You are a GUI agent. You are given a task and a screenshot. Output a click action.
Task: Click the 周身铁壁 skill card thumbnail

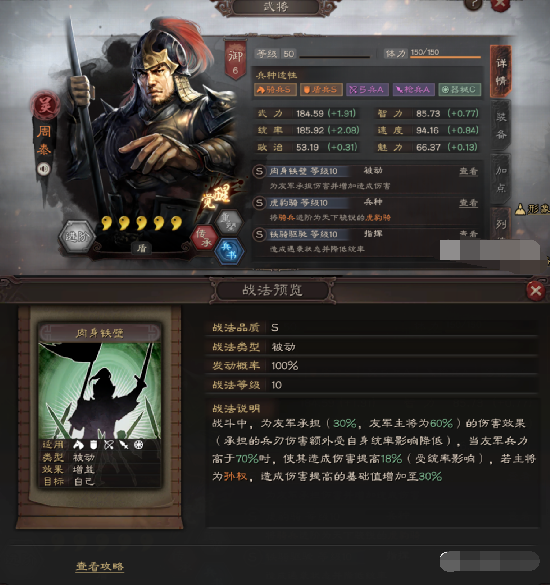click(100, 406)
